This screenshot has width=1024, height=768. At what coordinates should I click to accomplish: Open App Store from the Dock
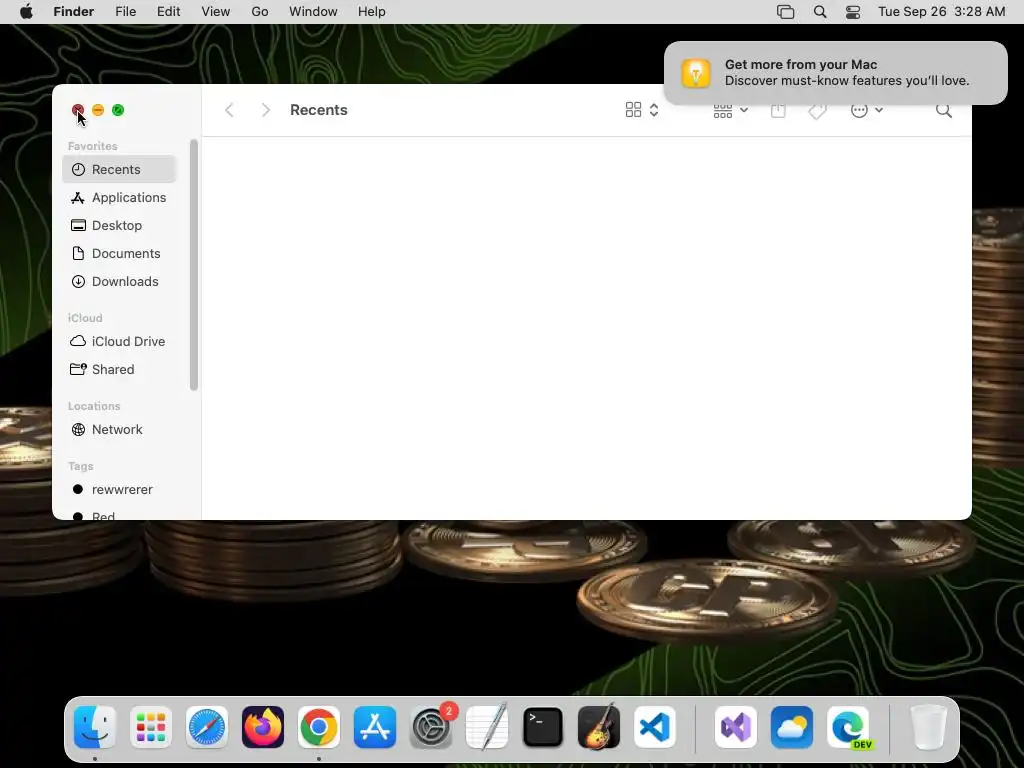pos(375,727)
